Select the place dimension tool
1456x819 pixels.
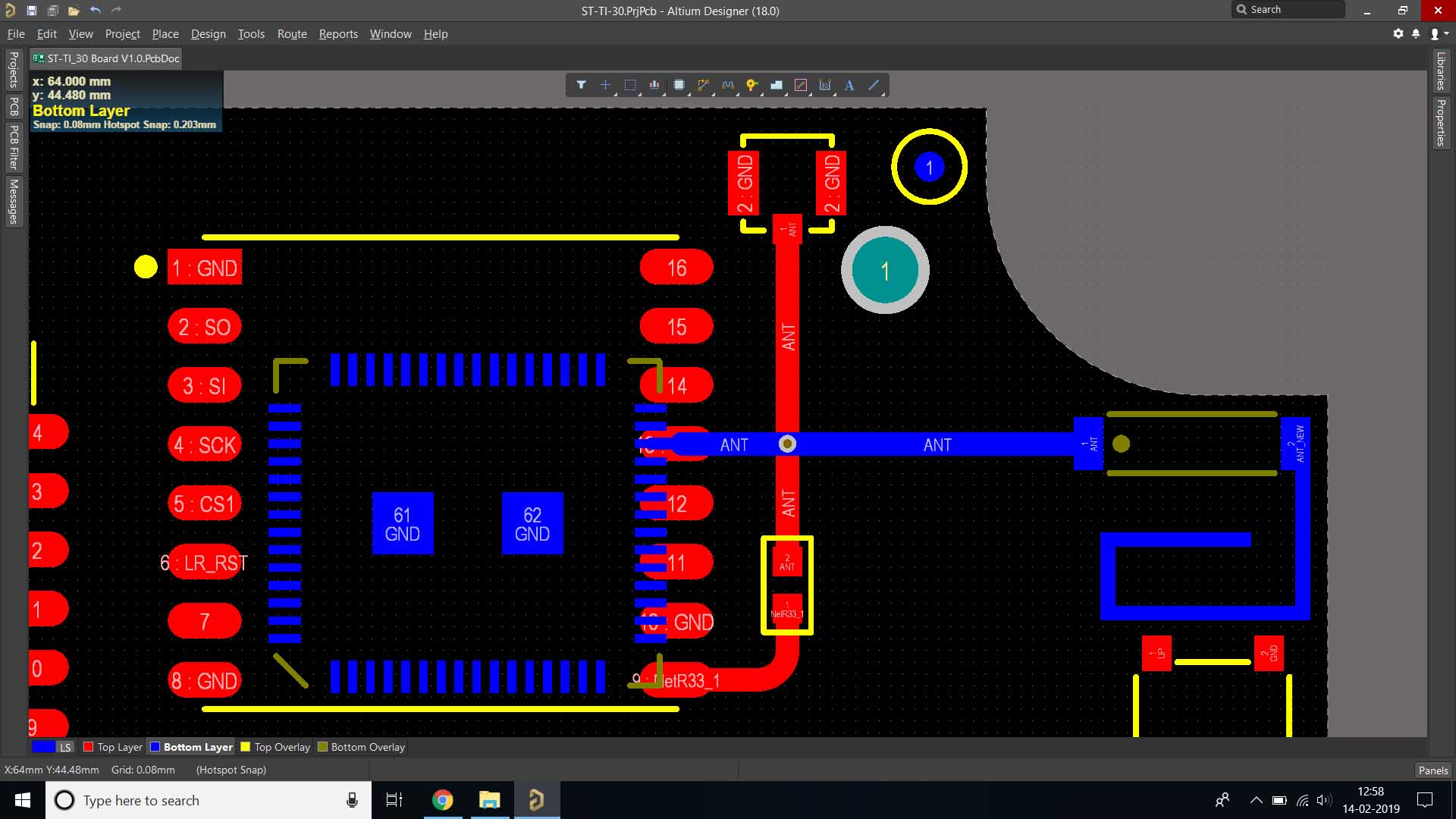tap(824, 85)
